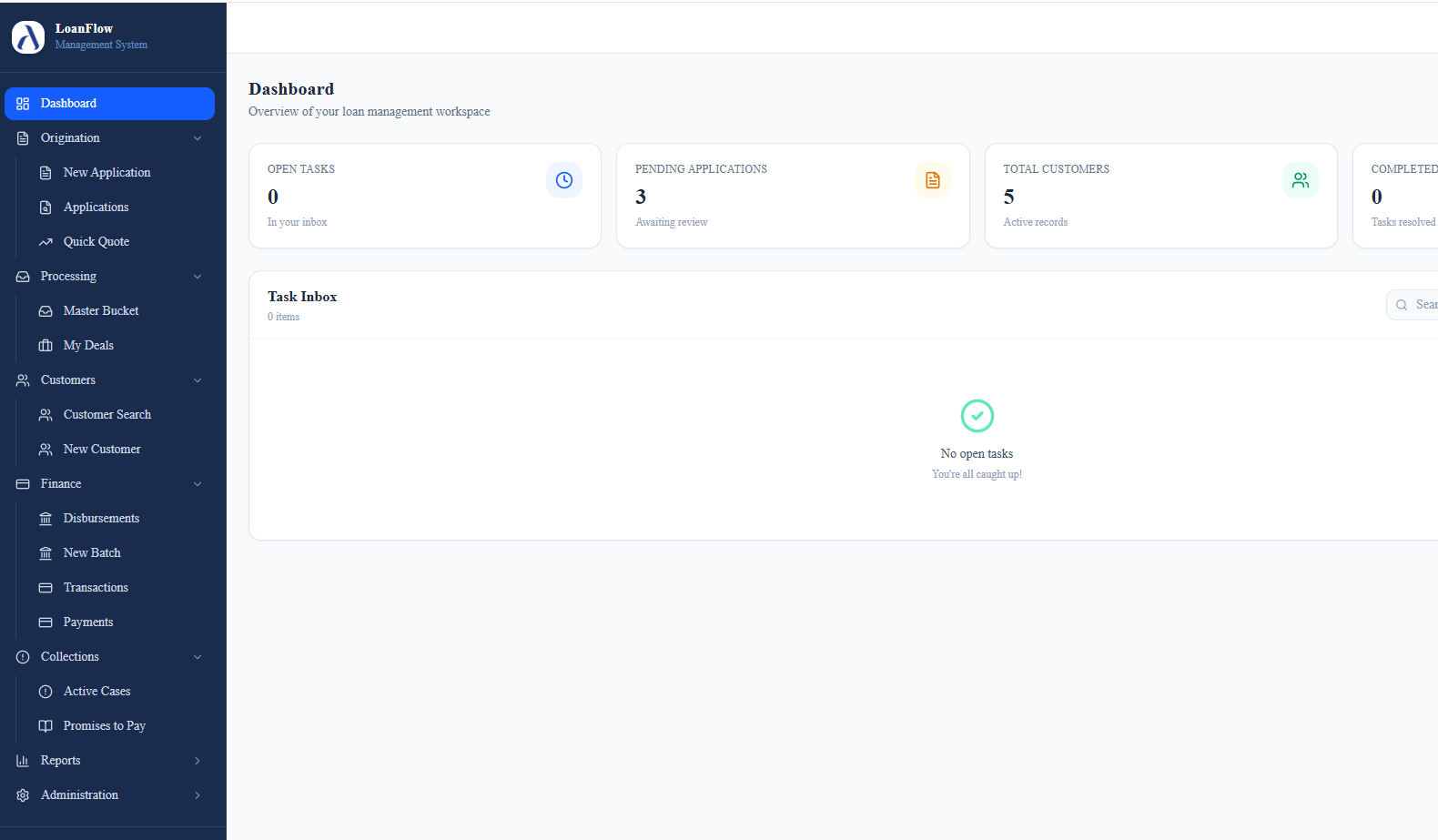The image size is (1438, 840).
Task: Click the magnifier icon in Task Inbox search
Action: click(x=1402, y=305)
